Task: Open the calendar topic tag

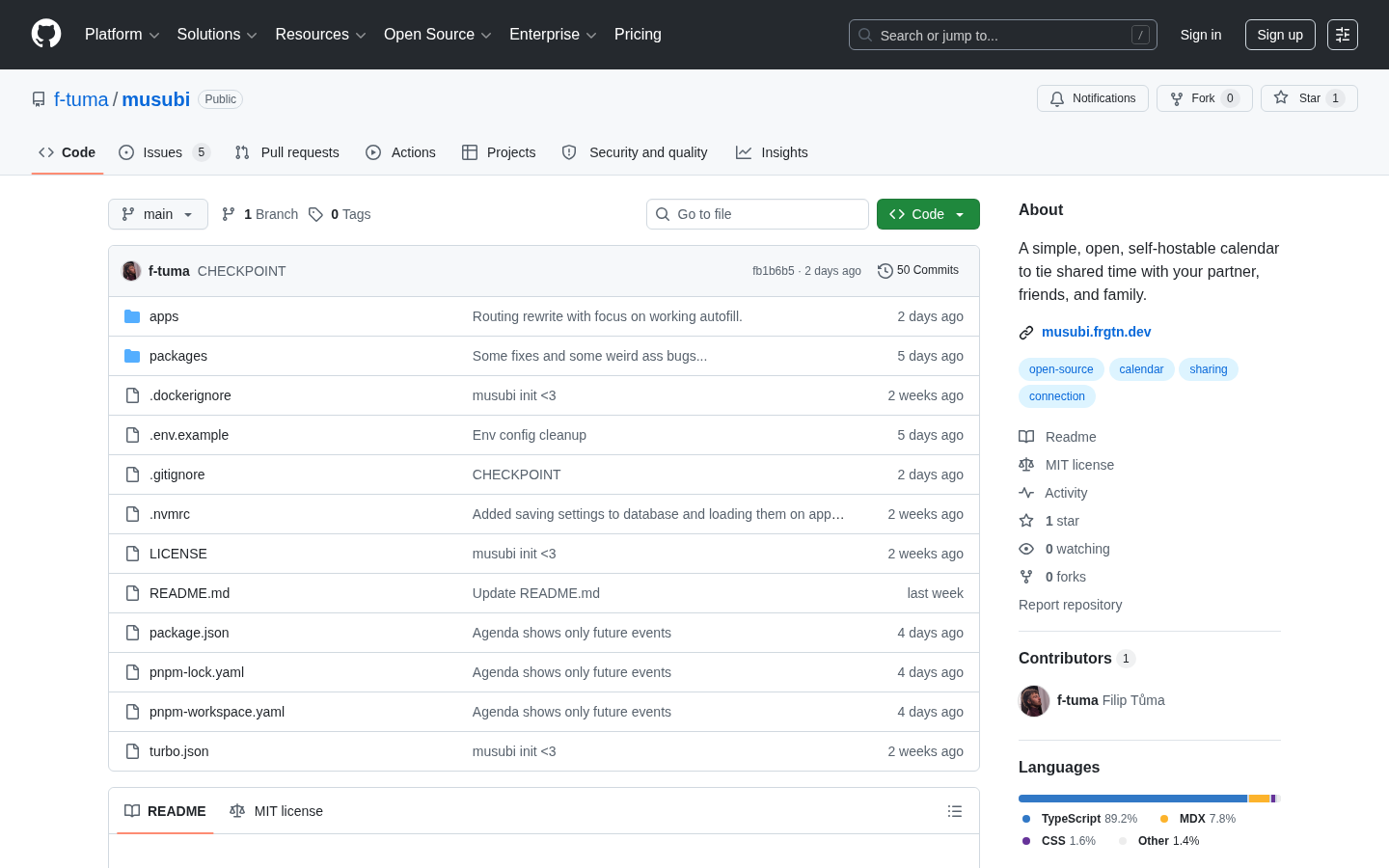Action: point(1141,369)
